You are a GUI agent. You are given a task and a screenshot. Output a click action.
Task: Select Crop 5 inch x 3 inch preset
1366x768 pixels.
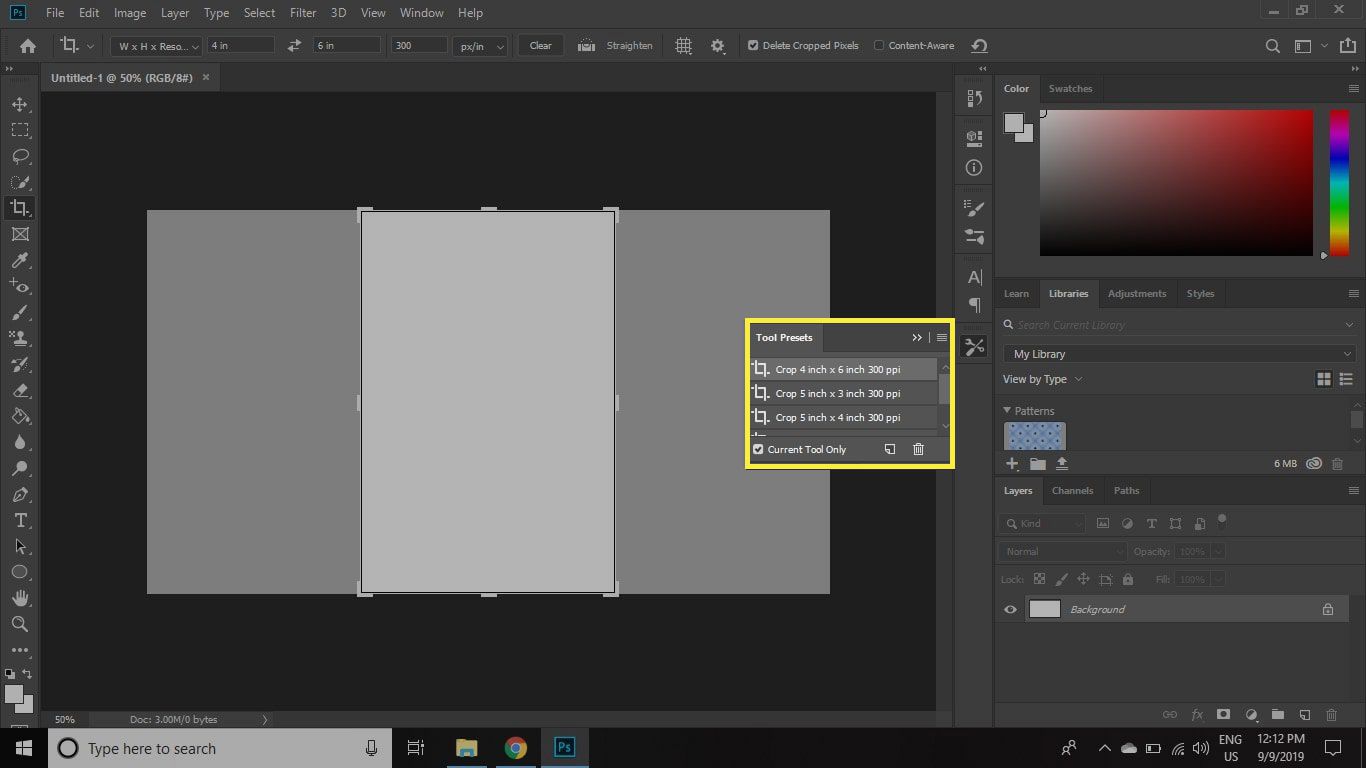[x=844, y=393]
